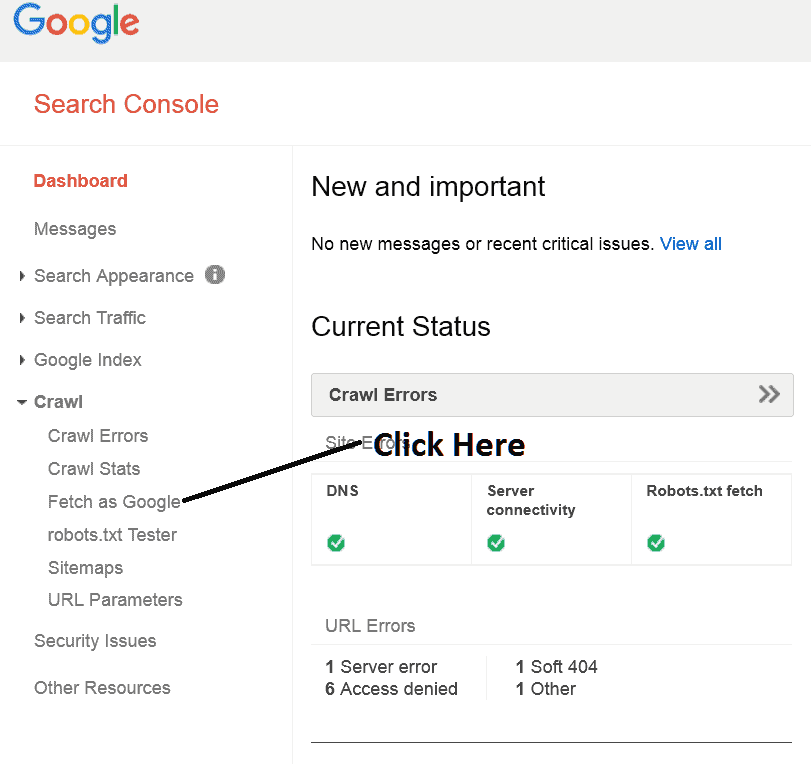The height and width of the screenshot is (764, 811).
Task: Click the View all link
Action: [x=690, y=244]
